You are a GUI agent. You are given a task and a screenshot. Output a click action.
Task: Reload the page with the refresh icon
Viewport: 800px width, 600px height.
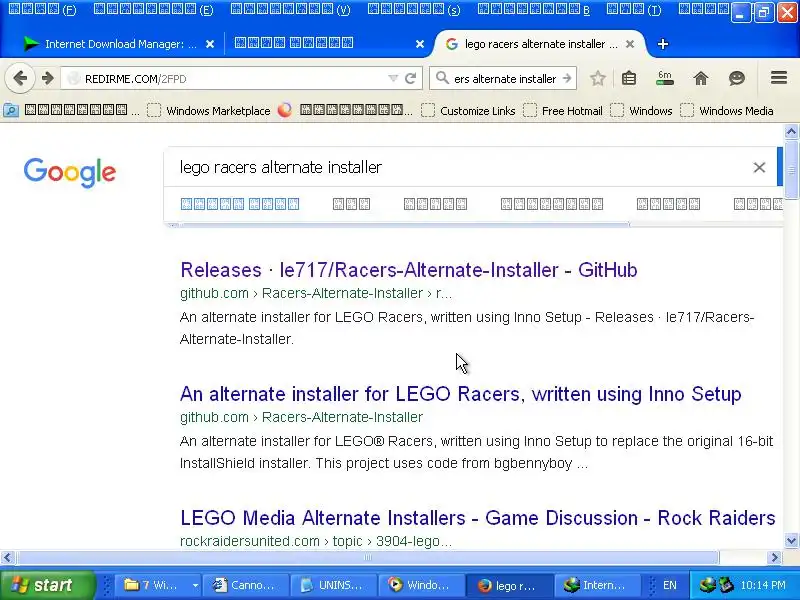point(411,79)
